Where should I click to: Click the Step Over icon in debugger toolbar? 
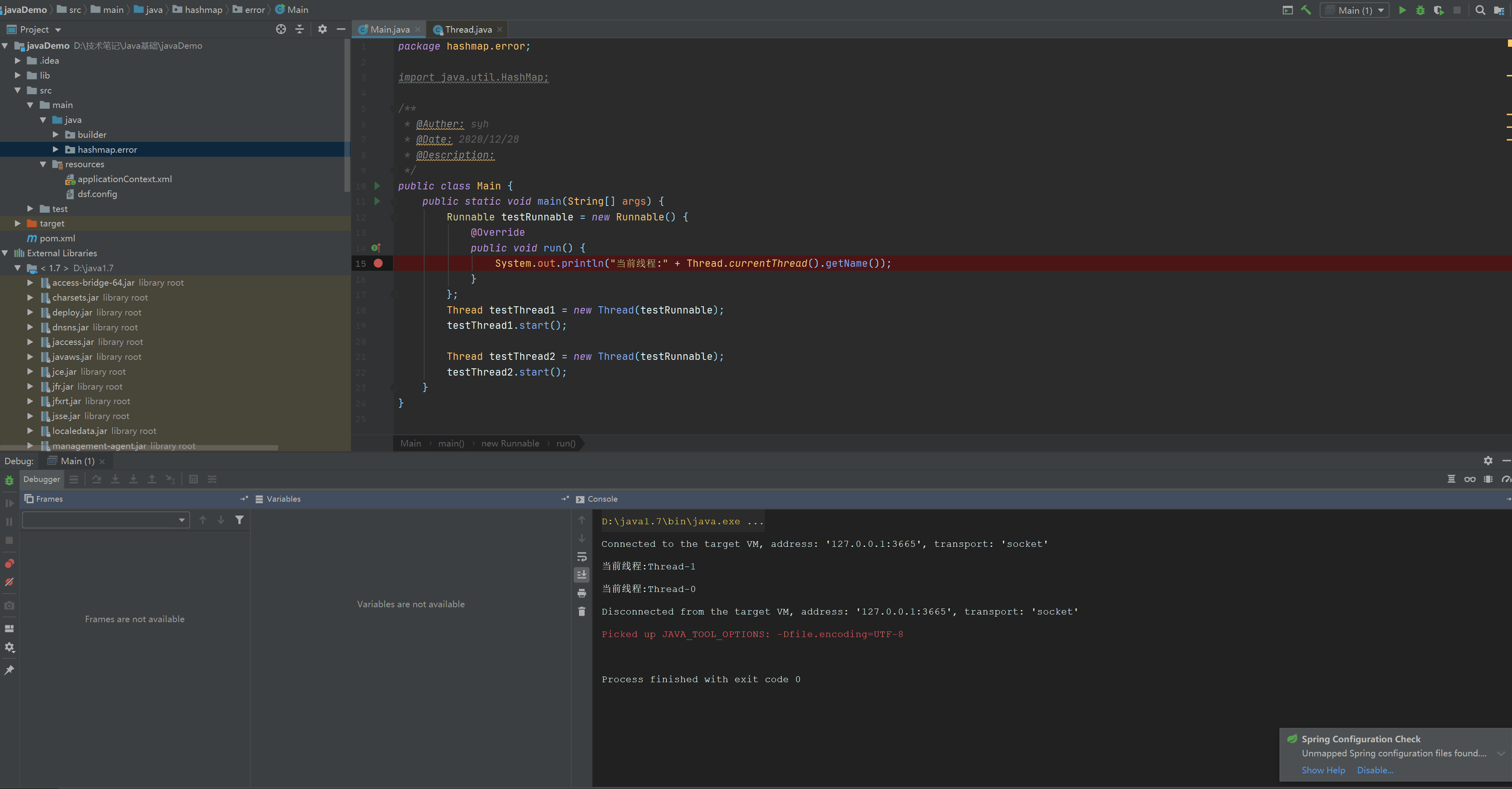pos(97,479)
